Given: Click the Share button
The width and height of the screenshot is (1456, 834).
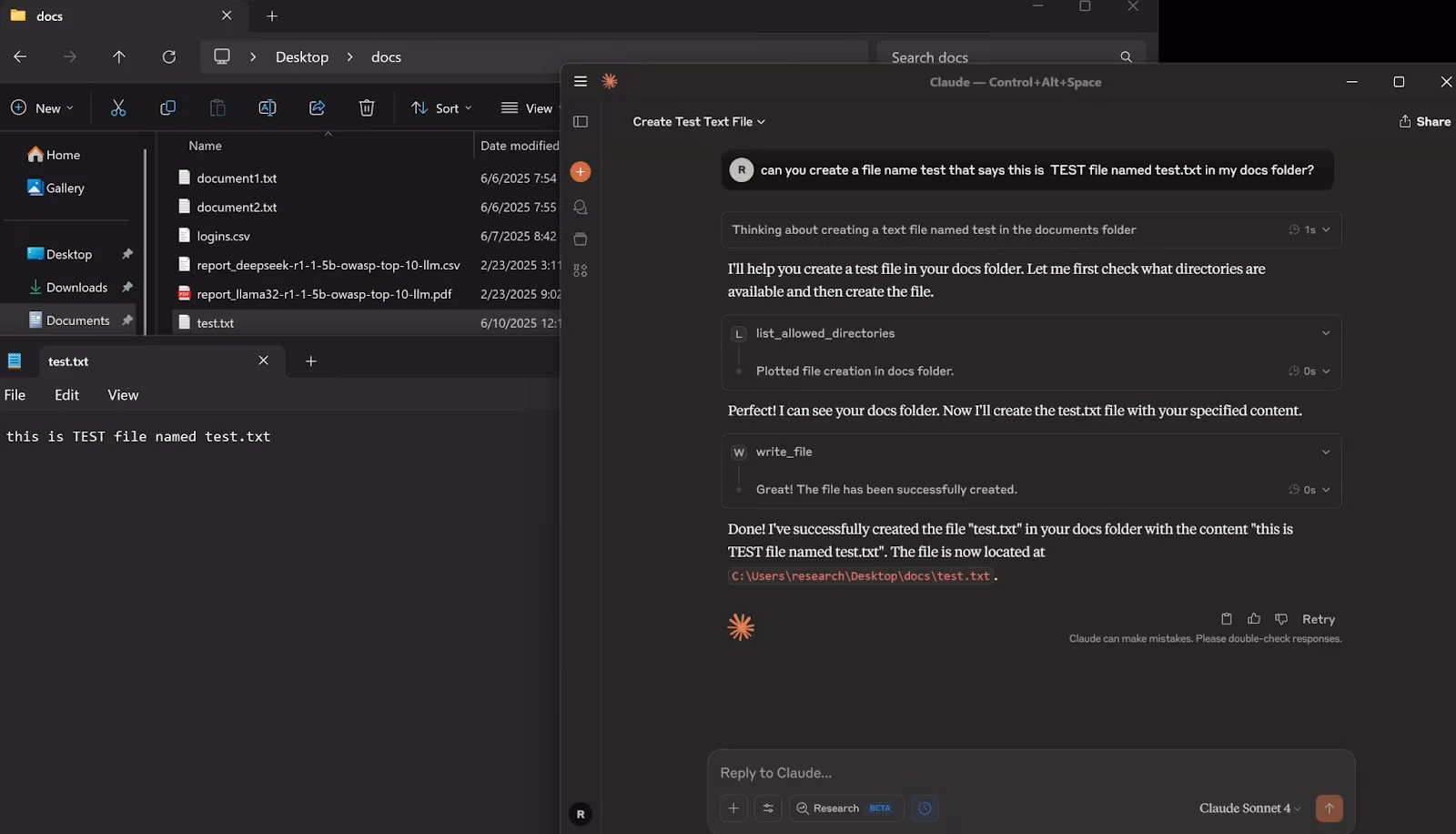Looking at the screenshot, I should [x=1425, y=122].
